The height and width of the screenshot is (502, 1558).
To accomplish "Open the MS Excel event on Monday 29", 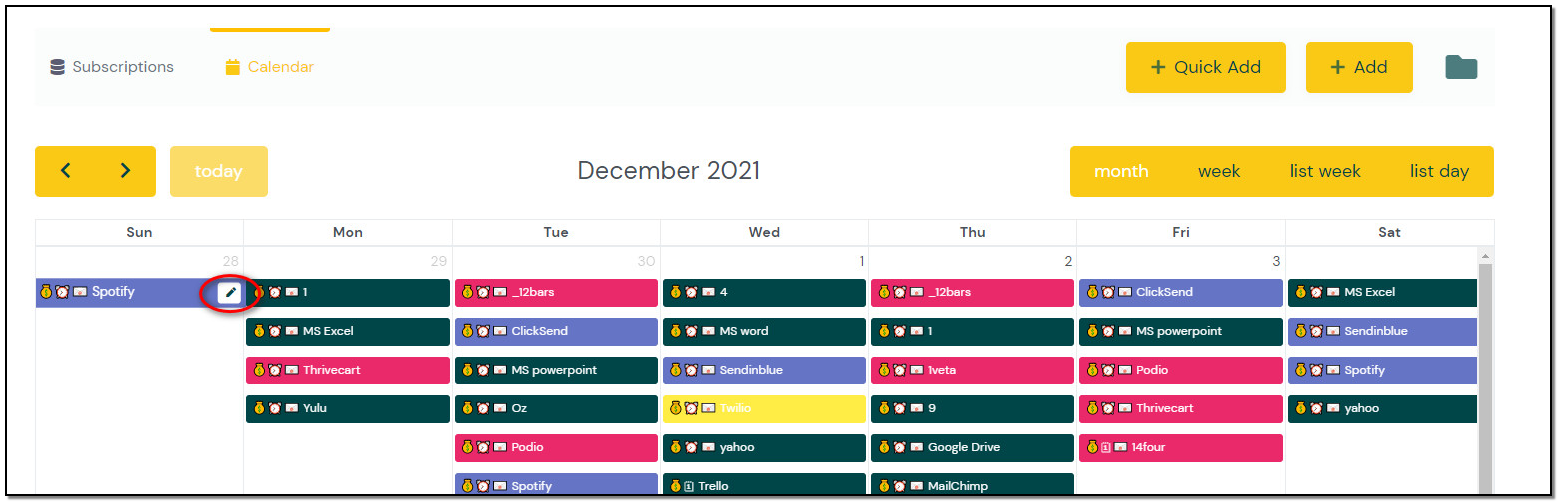I will point(348,331).
